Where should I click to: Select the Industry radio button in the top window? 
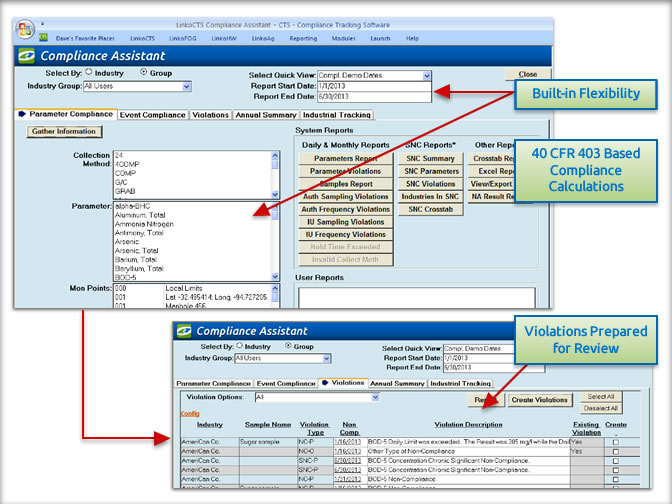[89, 72]
